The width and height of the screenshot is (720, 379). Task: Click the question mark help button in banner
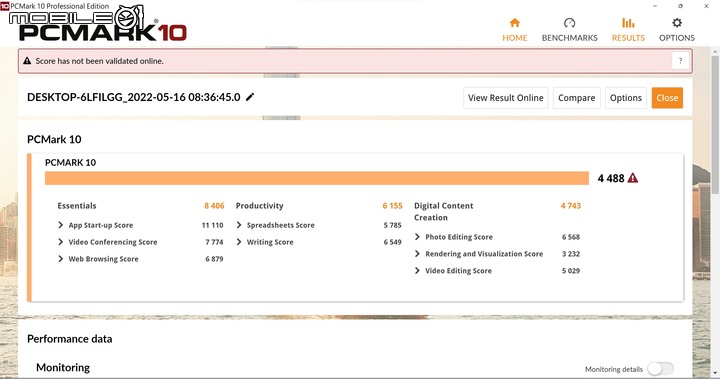(680, 61)
